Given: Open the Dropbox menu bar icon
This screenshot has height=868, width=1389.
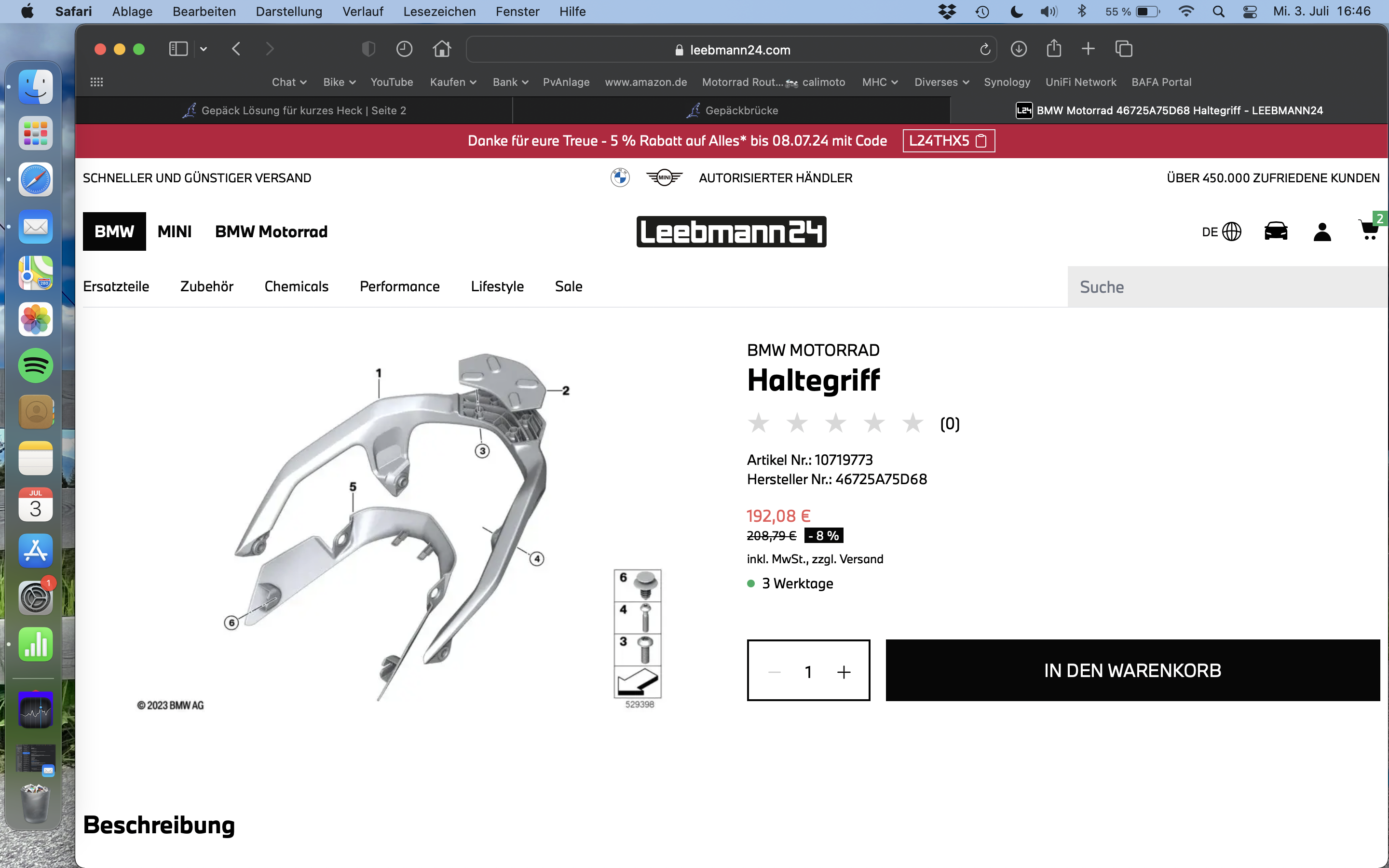Looking at the screenshot, I should click(x=947, y=12).
